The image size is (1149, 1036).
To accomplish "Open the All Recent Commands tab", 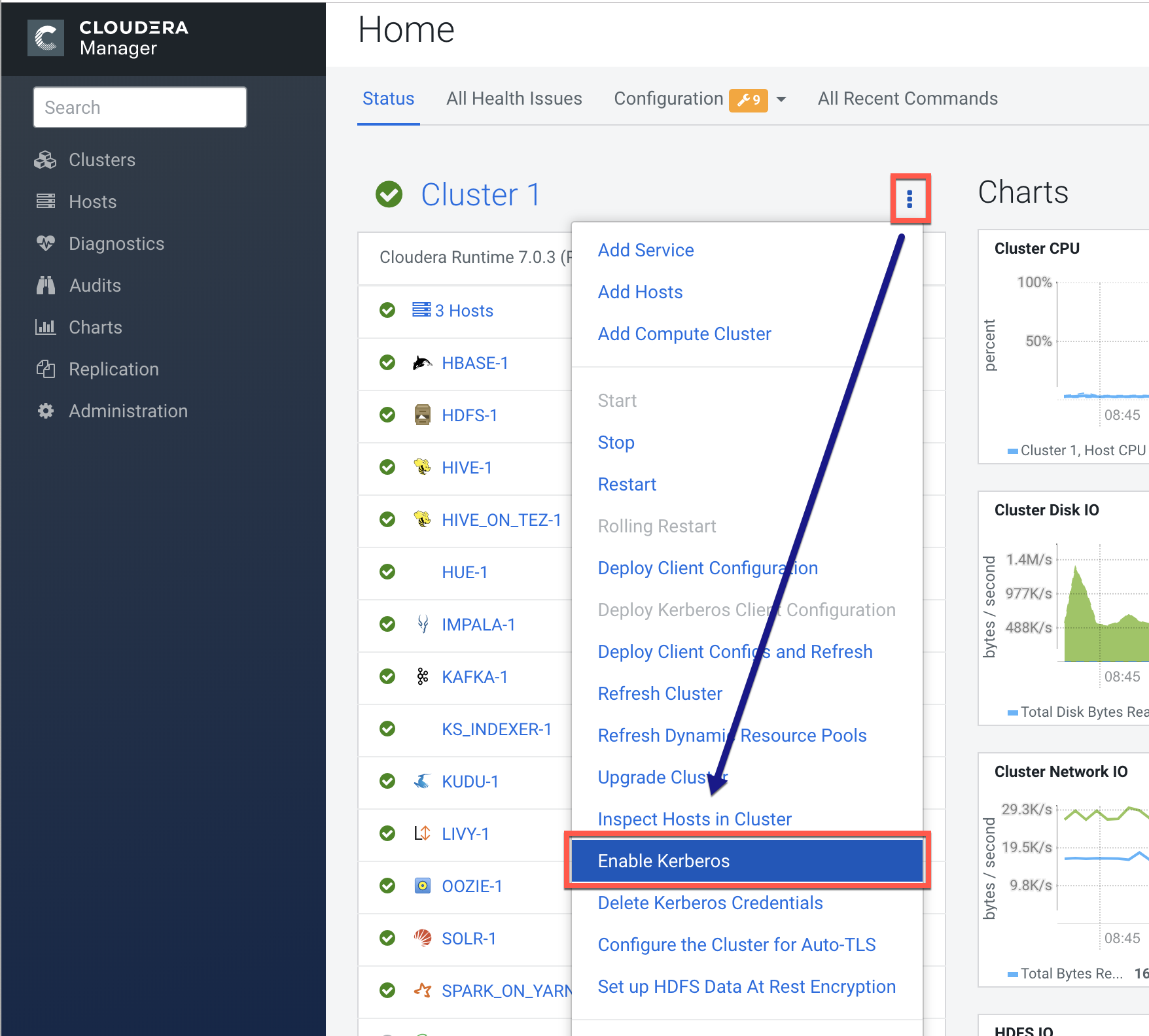I will pos(907,99).
